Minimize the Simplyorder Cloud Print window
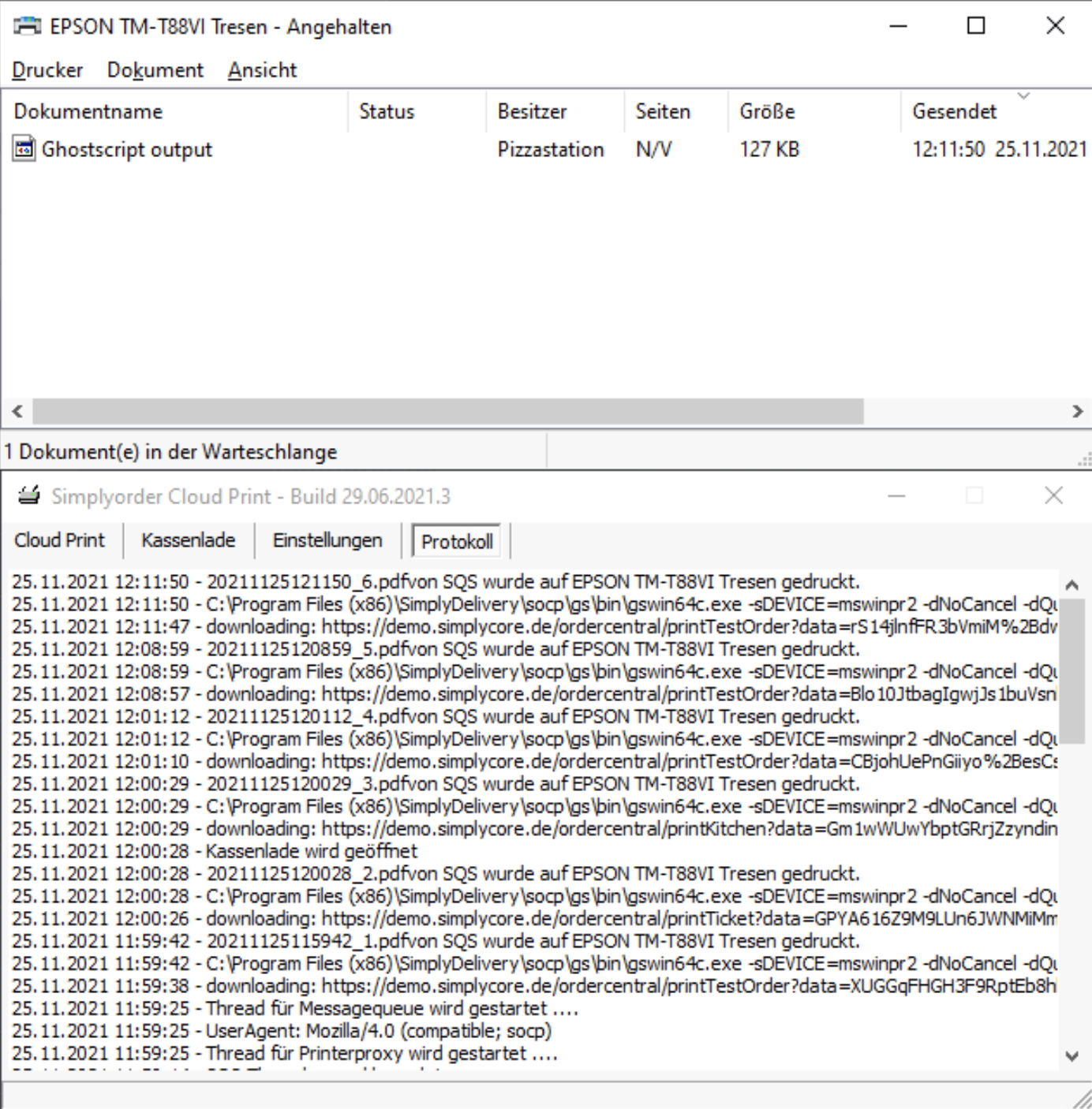Viewport: 1092px width, 1109px height. 896,495
